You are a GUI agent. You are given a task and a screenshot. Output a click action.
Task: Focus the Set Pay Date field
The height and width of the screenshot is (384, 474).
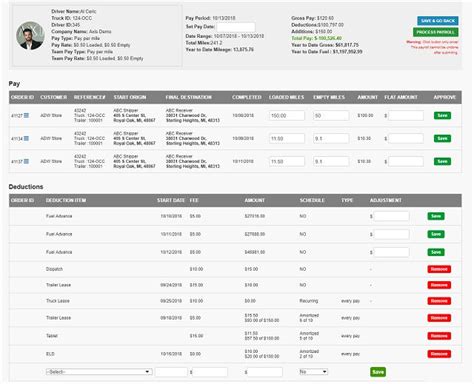pos(236,27)
